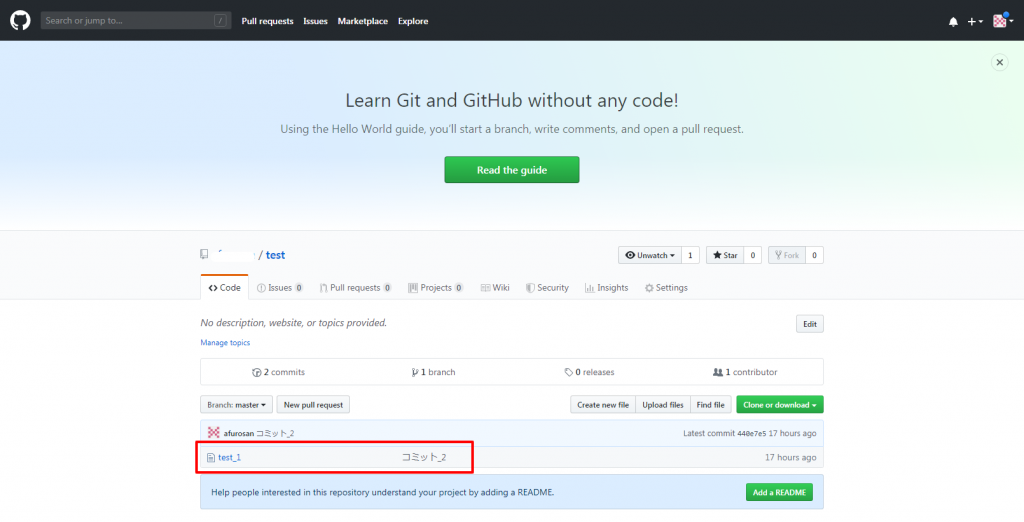Open the Clone or download dropdown
The width and height of the screenshot is (1024, 522).
coord(780,405)
